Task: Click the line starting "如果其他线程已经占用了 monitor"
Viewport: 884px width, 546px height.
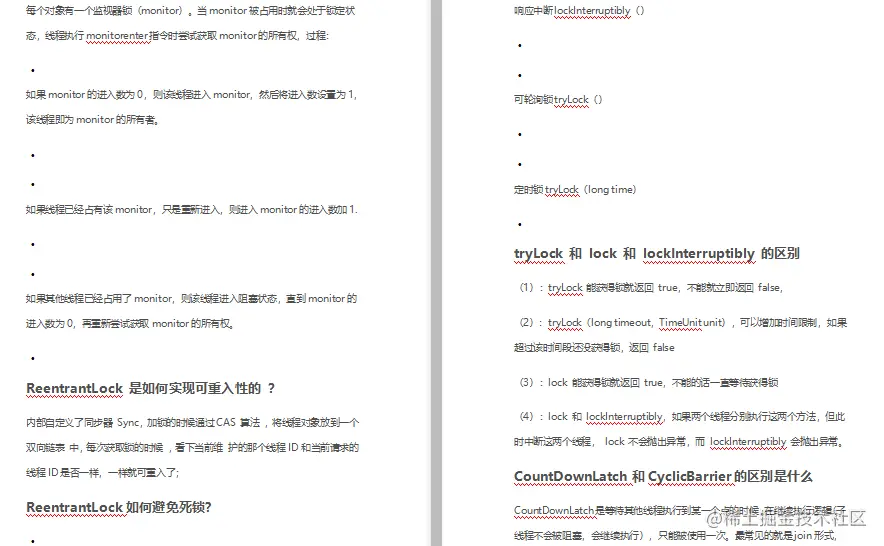Action: tap(191, 298)
